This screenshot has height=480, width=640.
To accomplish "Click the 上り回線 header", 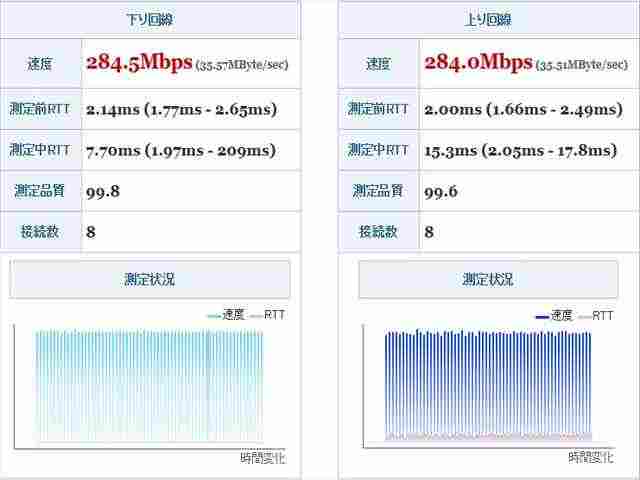I will coord(488,19).
